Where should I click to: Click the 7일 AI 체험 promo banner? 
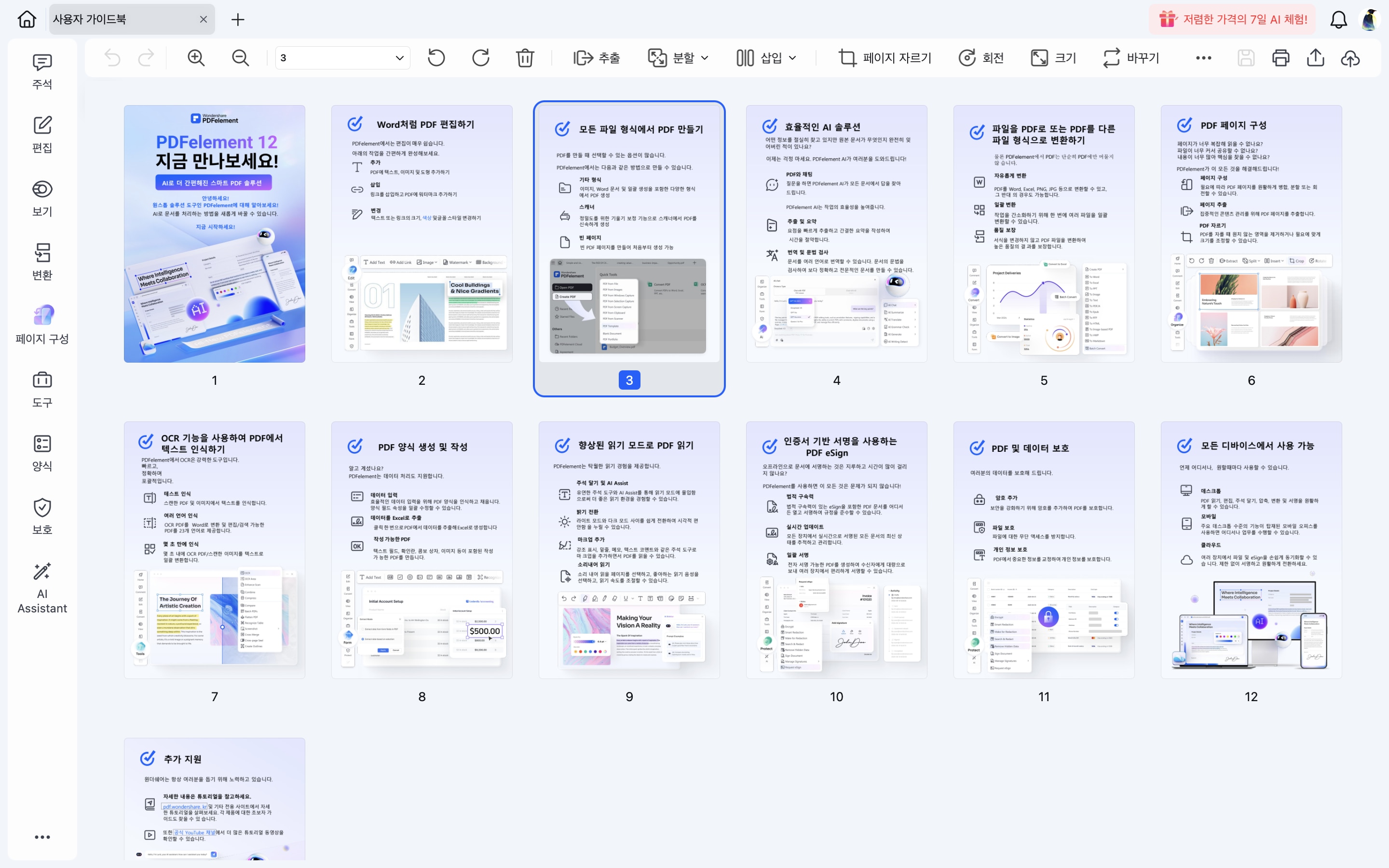(1233, 19)
